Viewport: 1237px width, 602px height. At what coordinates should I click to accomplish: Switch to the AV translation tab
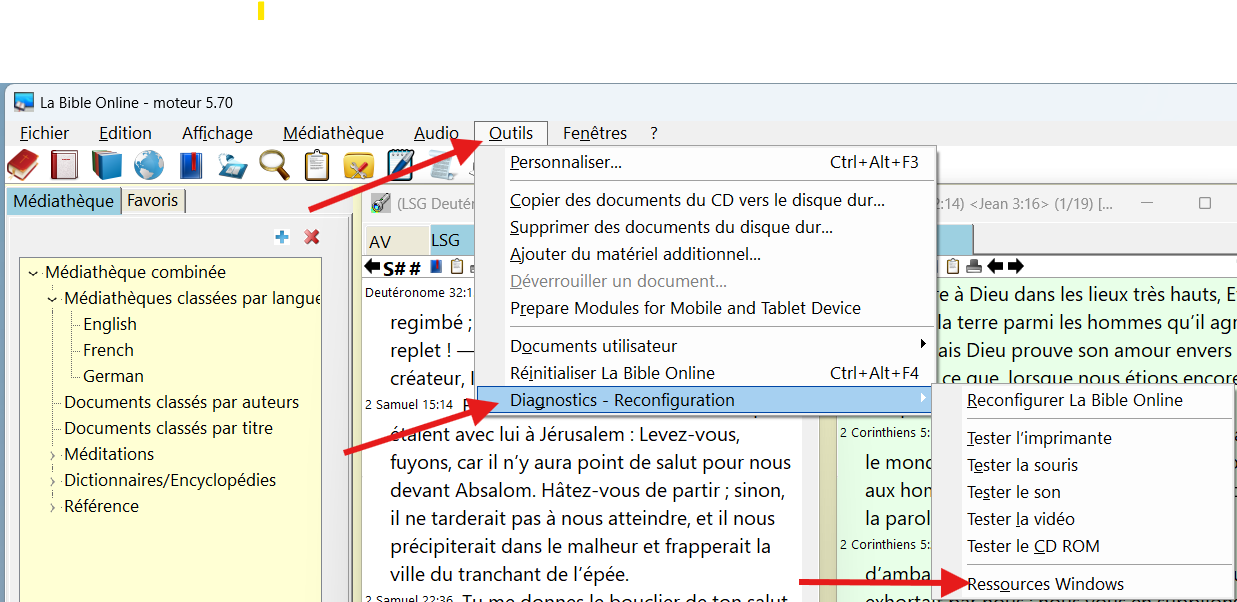(395, 241)
